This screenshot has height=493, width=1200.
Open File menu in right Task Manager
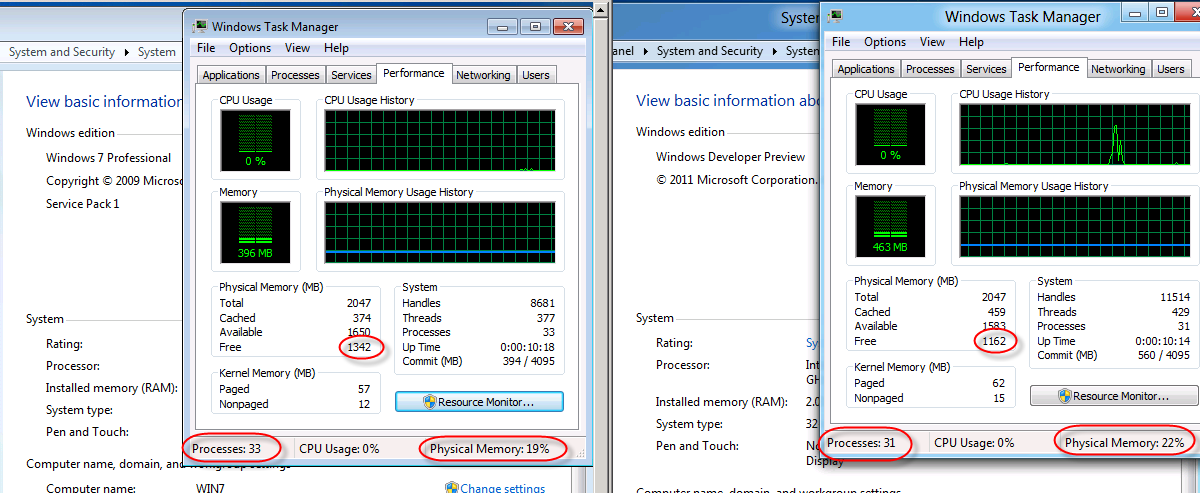point(841,42)
